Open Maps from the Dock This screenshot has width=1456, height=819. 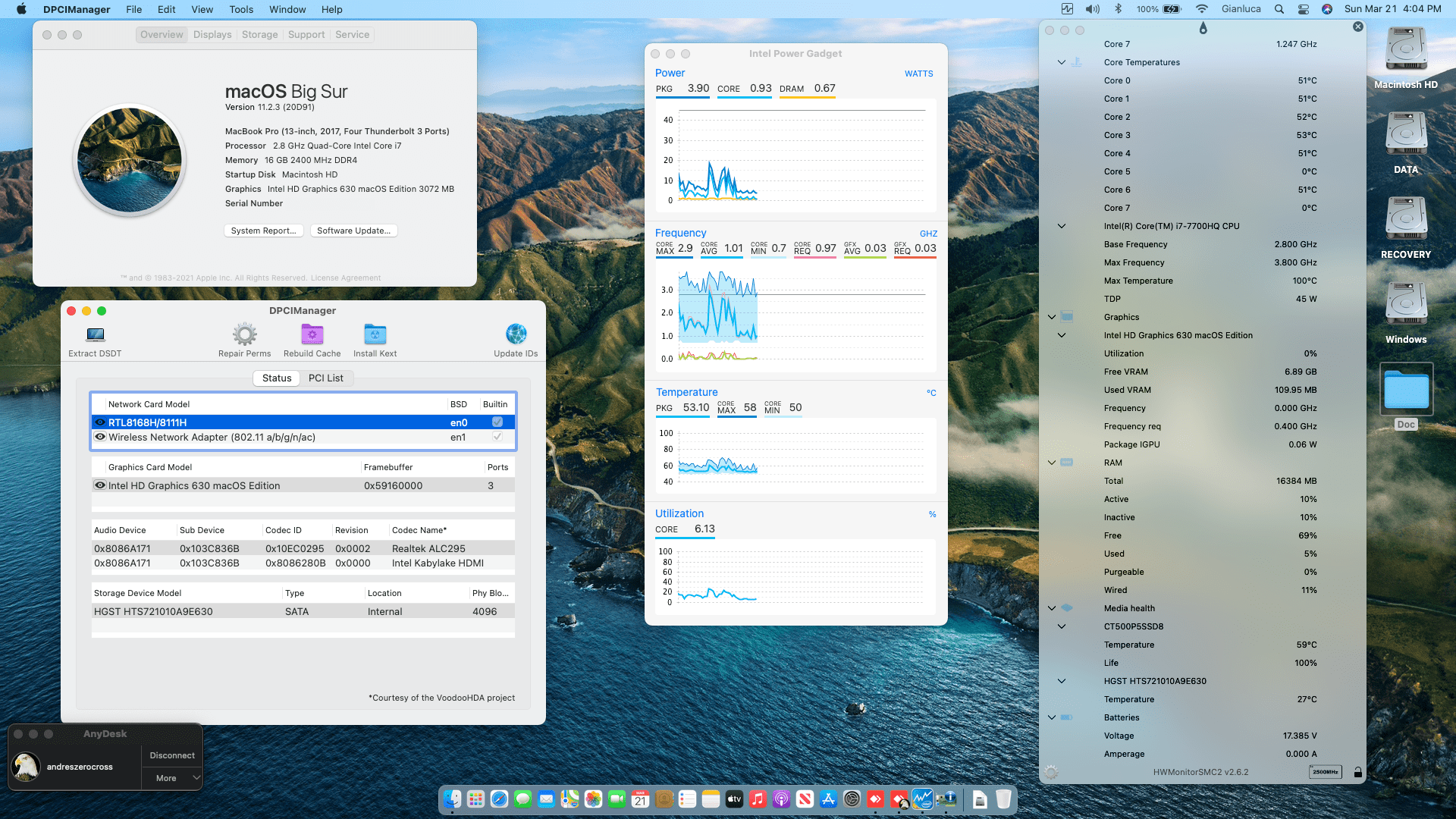570,799
